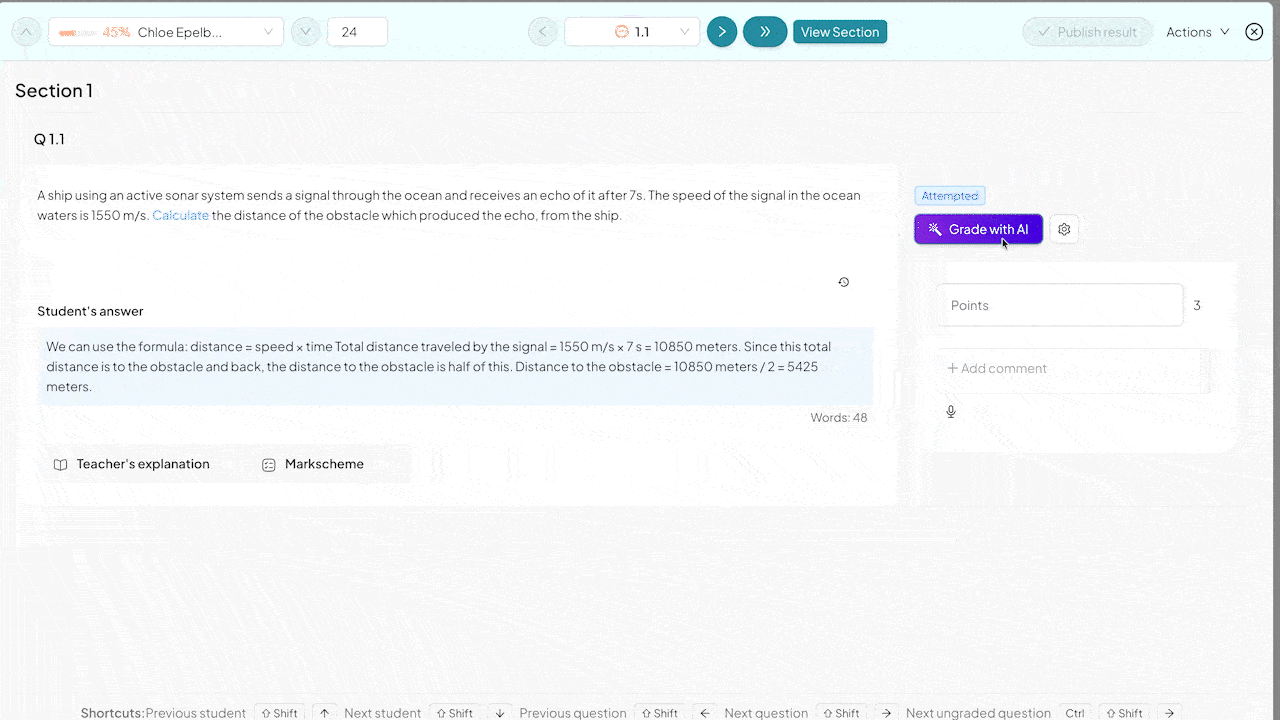The width and height of the screenshot is (1280, 720).
Task: Click the up arrow key cap in shortcuts
Action: (324, 713)
